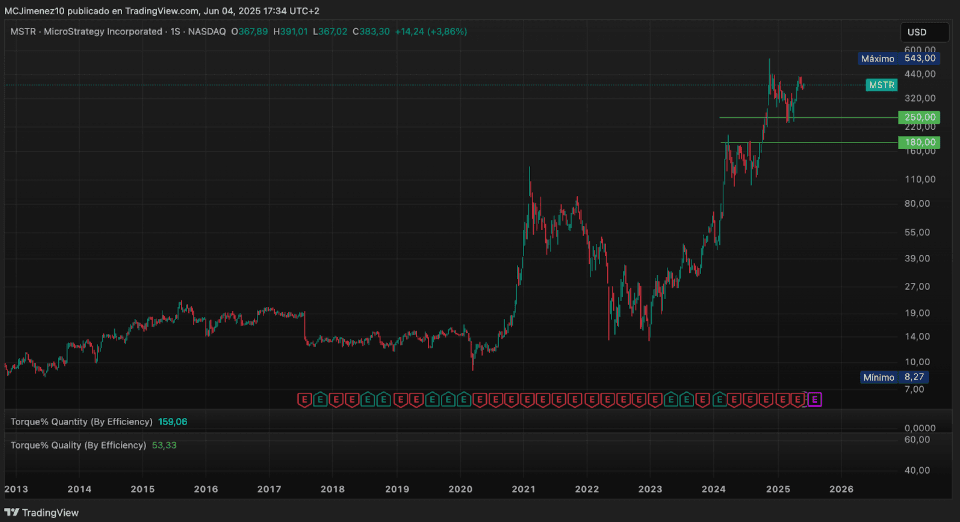The width and height of the screenshot is (960, 522).
Task: Click the first red earnings marker
Action: tap(305, 400)
